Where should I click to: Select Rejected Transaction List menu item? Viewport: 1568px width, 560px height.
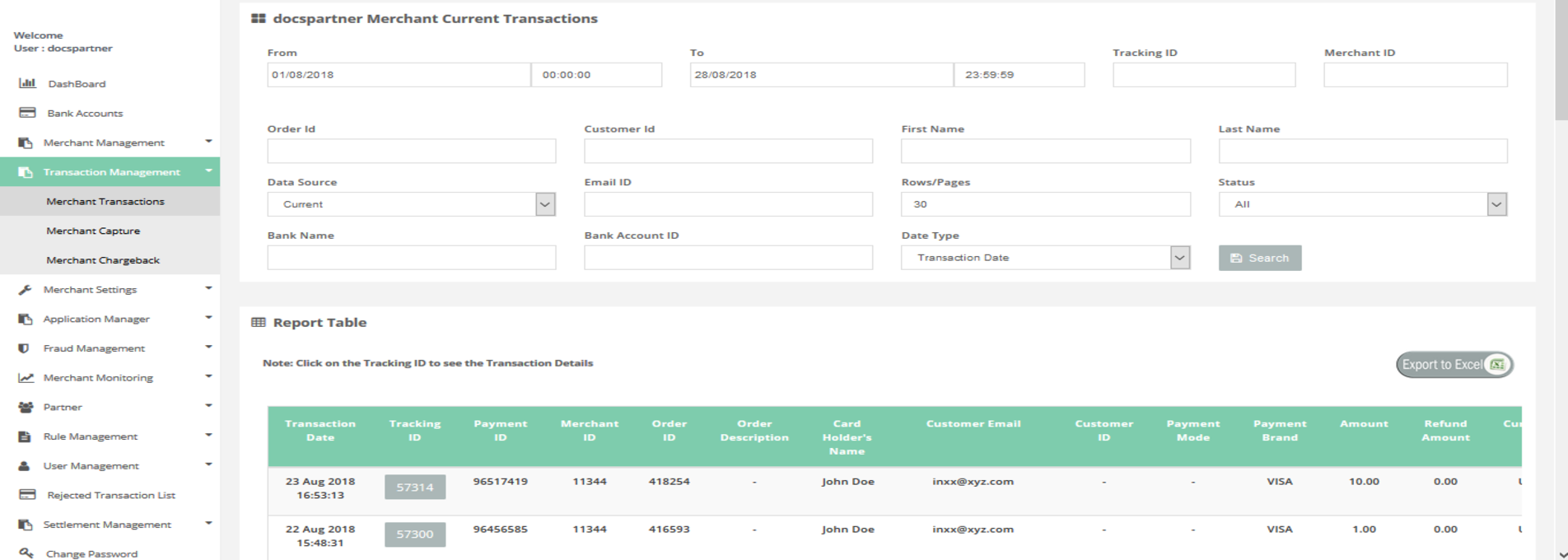111,495
